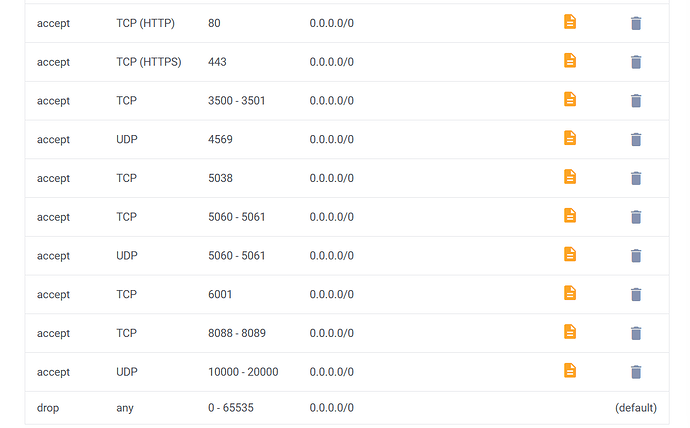Edit the UDP 4569 rule

[x=570, y=138]
